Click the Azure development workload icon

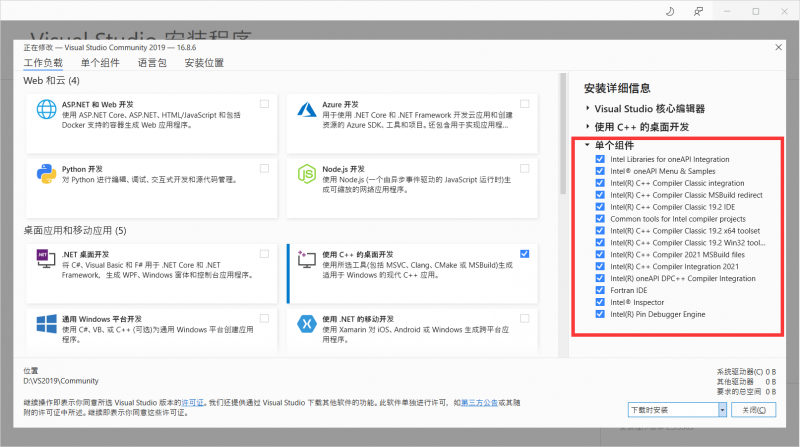(306, 109)
